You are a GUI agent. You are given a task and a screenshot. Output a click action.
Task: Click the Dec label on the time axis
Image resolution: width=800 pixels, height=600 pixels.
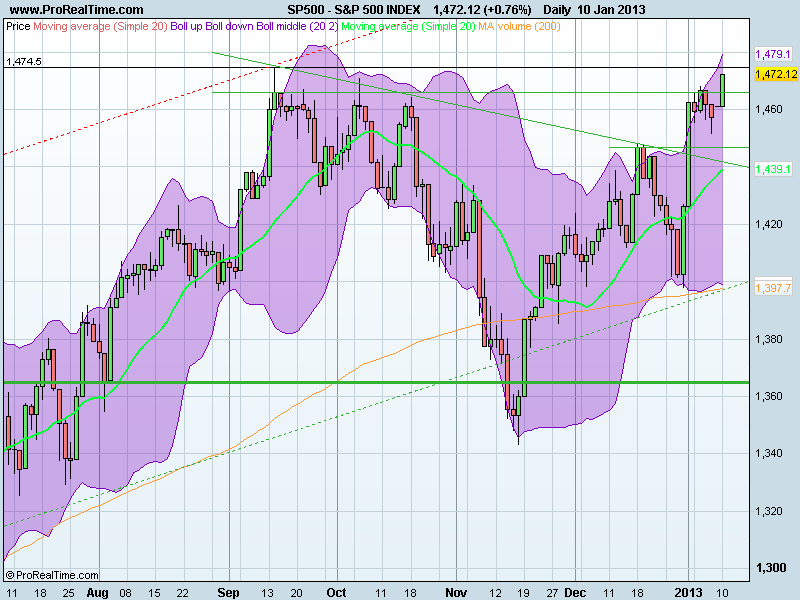tap(575, 592)
